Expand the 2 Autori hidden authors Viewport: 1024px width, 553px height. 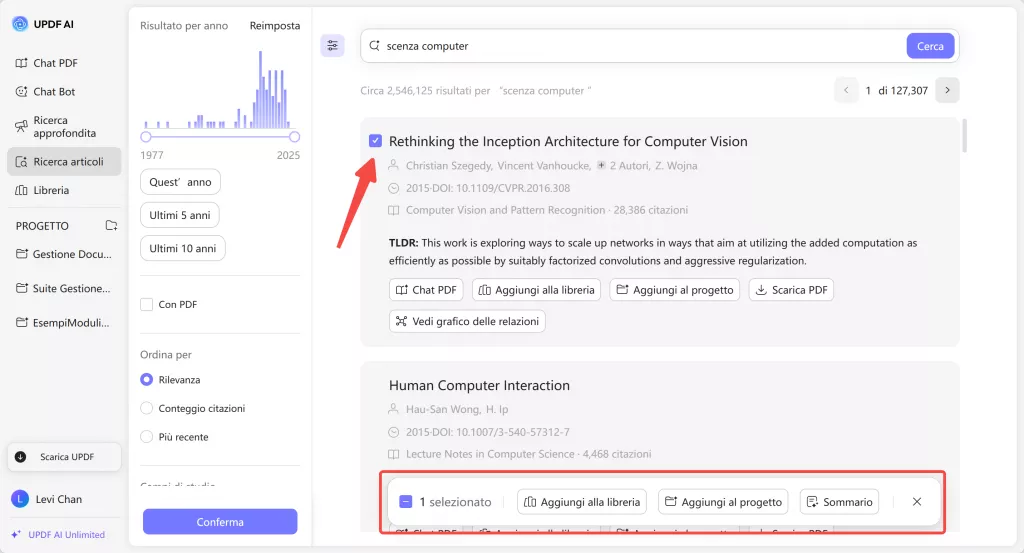coord(622,166)
